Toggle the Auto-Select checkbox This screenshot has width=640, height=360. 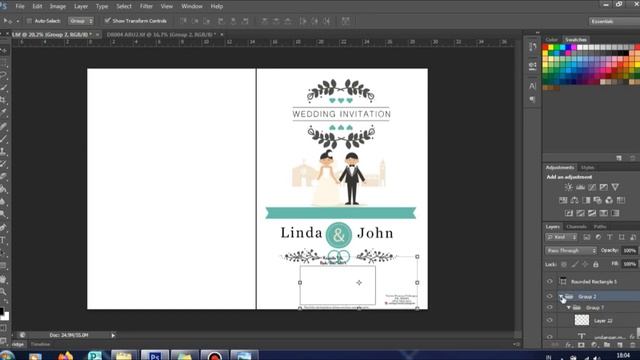coord(29,21)
